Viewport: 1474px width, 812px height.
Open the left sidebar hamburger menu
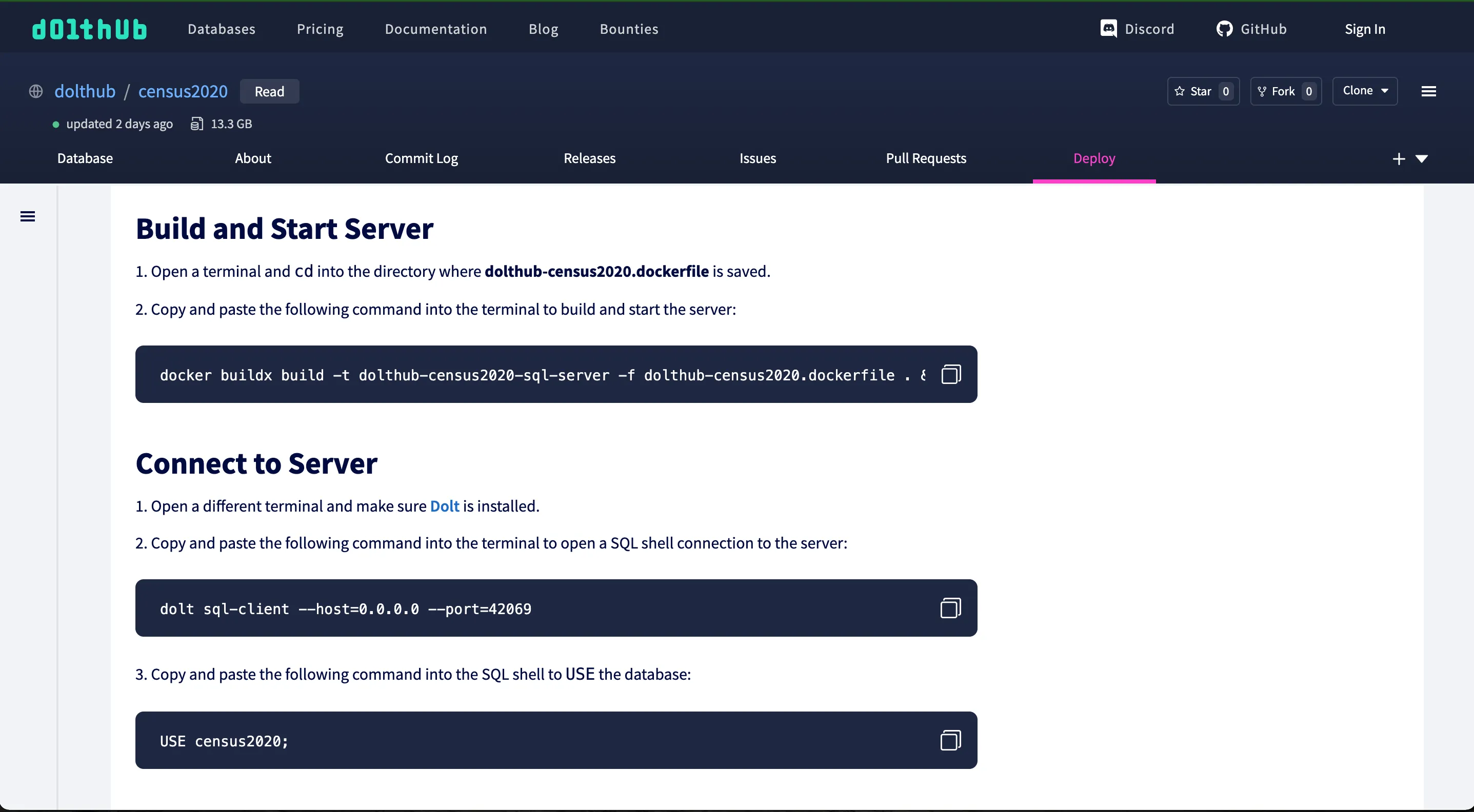pos(28,216)
